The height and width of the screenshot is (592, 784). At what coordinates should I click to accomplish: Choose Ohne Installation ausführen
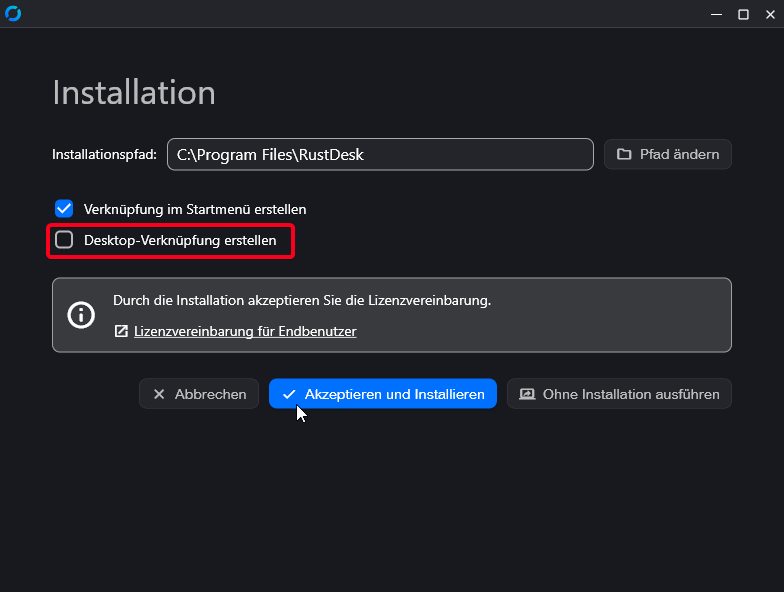pos(619,394)
